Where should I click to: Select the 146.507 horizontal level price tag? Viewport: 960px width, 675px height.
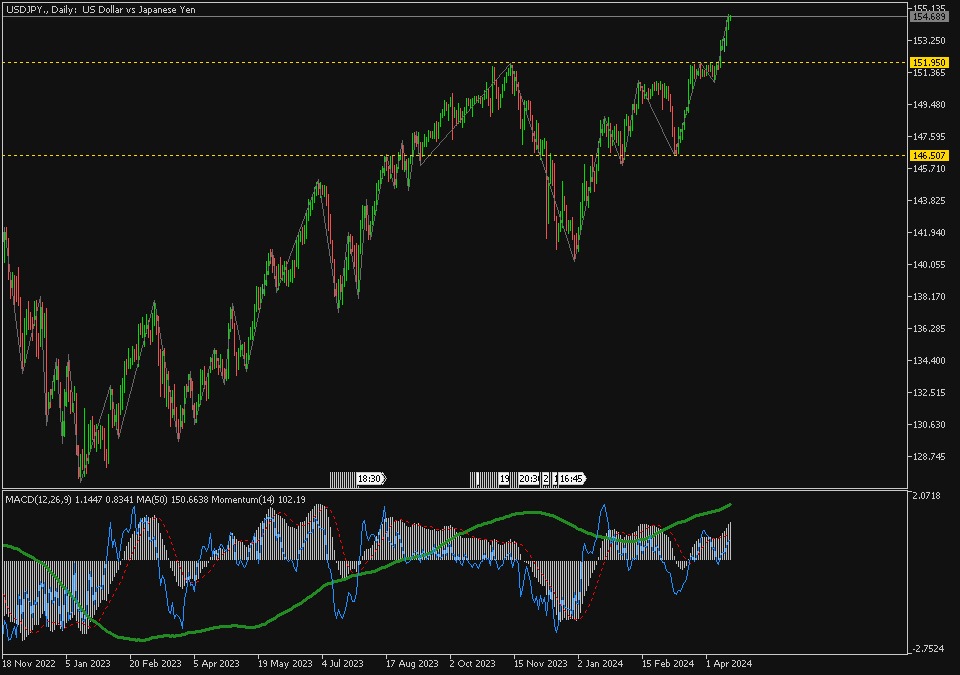pos(929,156)
